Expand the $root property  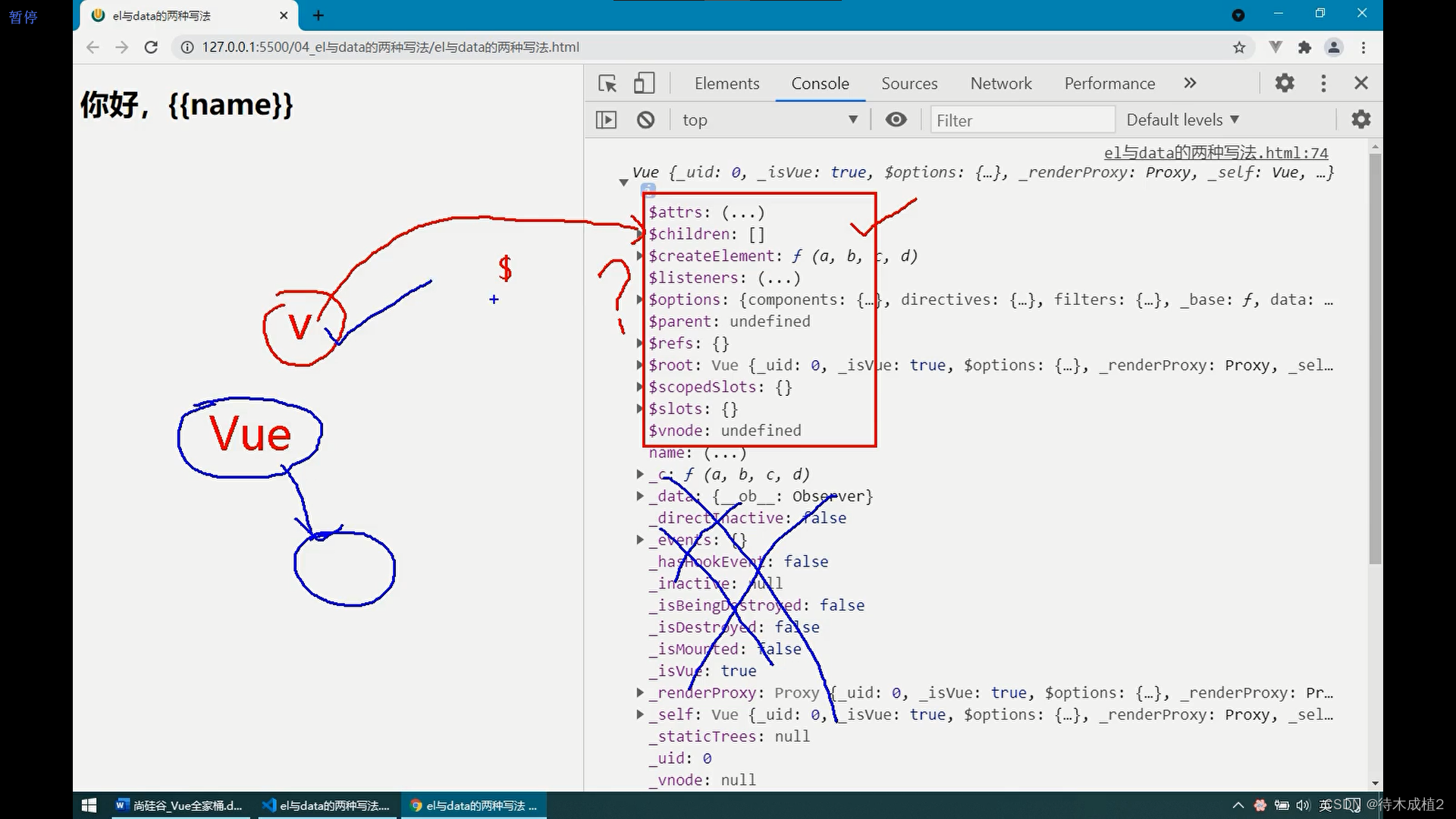pos(640,365)
